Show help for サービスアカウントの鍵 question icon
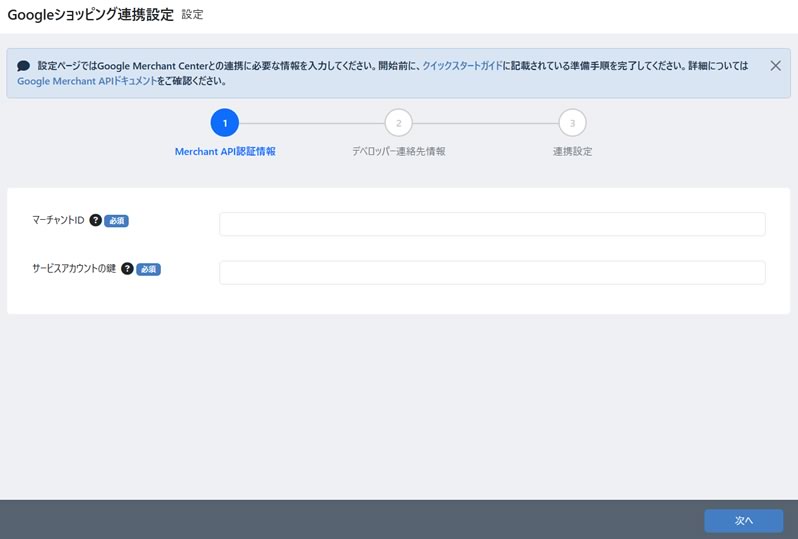 127,269
